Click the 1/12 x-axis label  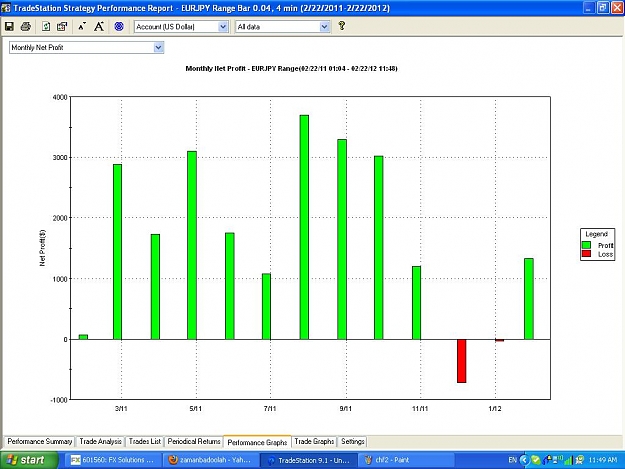click(495, 409)
